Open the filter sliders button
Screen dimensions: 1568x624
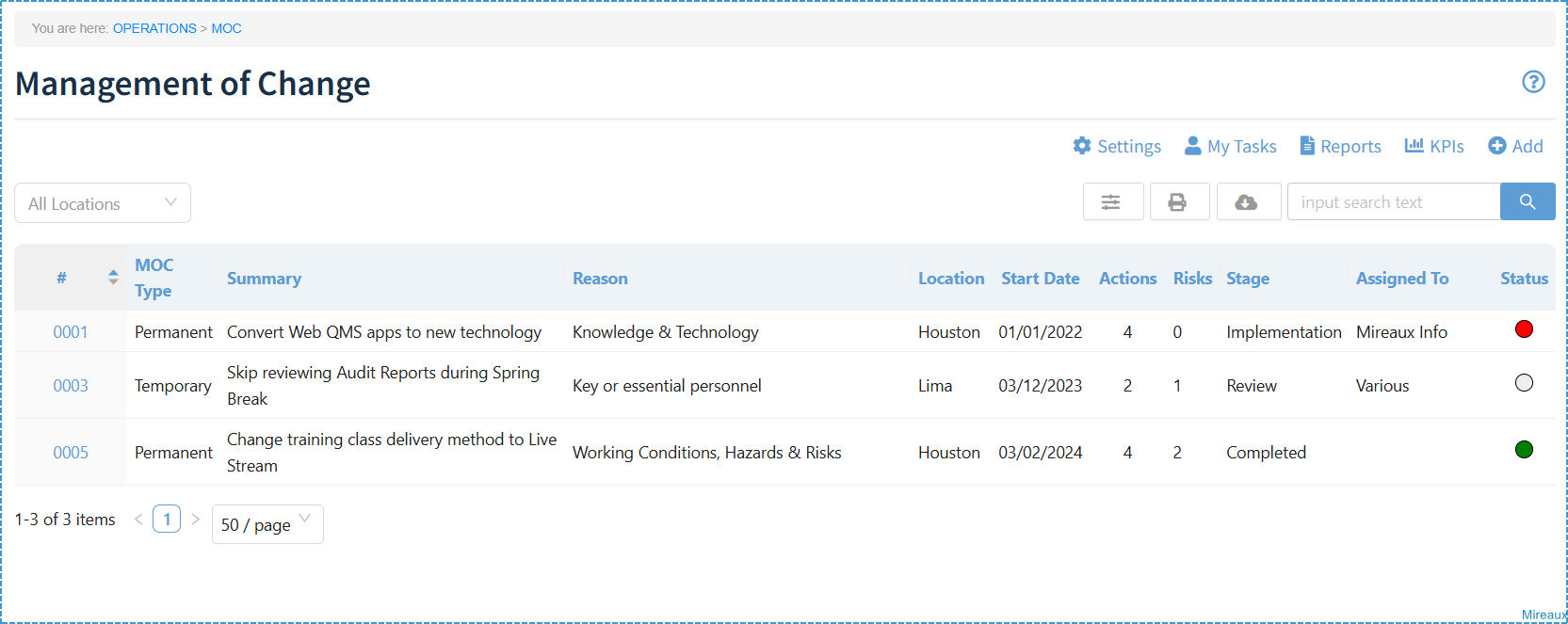click(x=1113, y=201)
